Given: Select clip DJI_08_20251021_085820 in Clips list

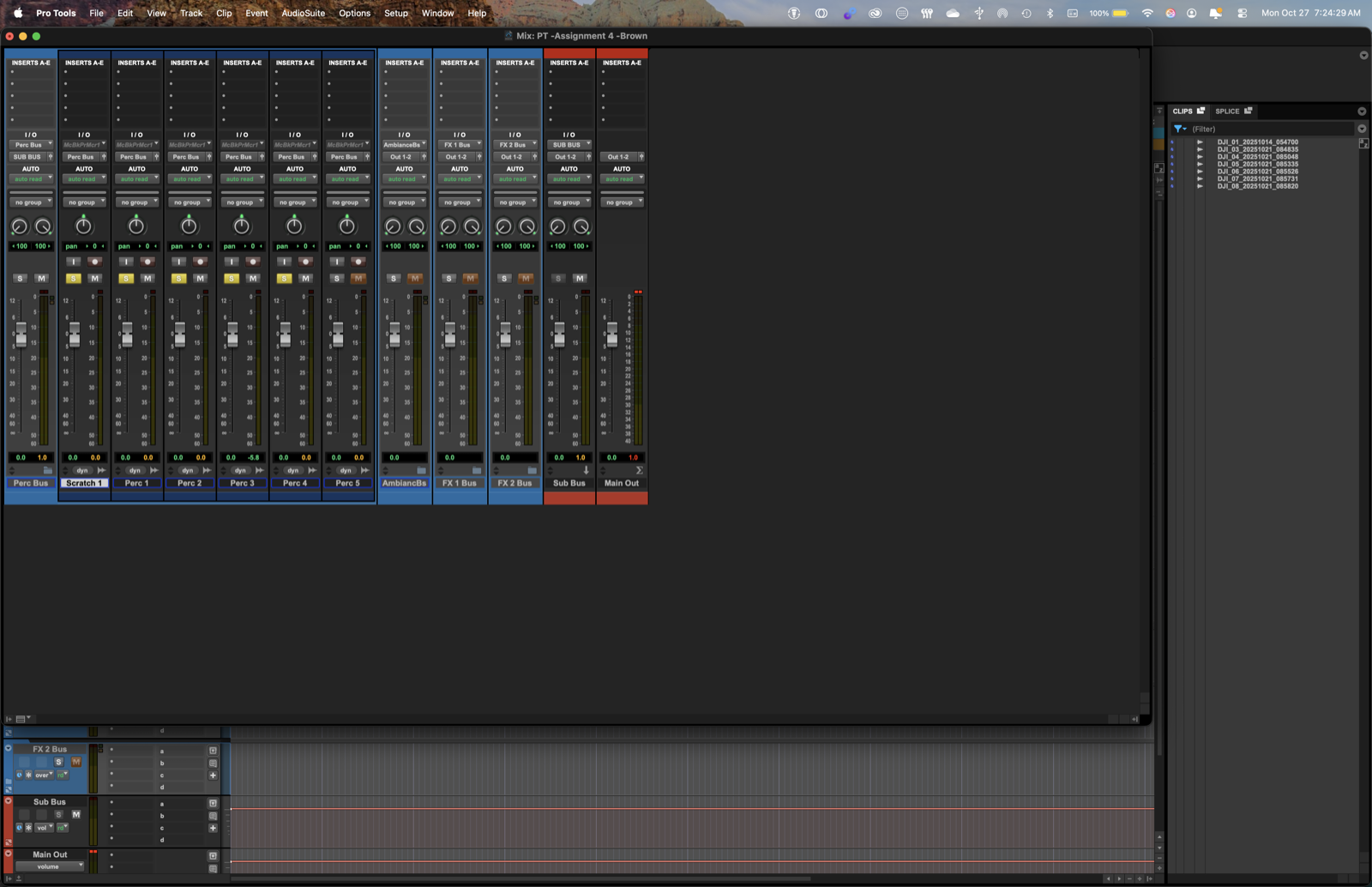Looking at the screenshot, I should coord(1257,186).
